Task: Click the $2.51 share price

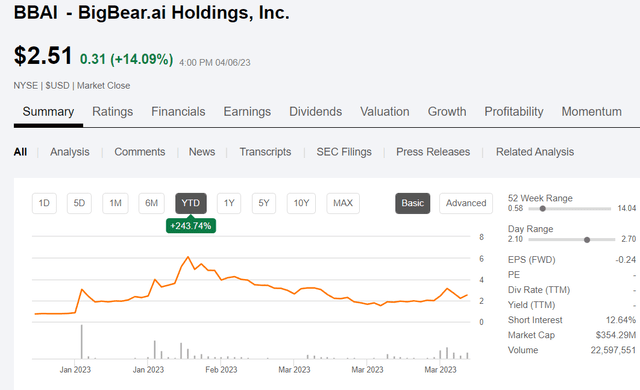Action: pyautogui.click(x=43, y=55)
